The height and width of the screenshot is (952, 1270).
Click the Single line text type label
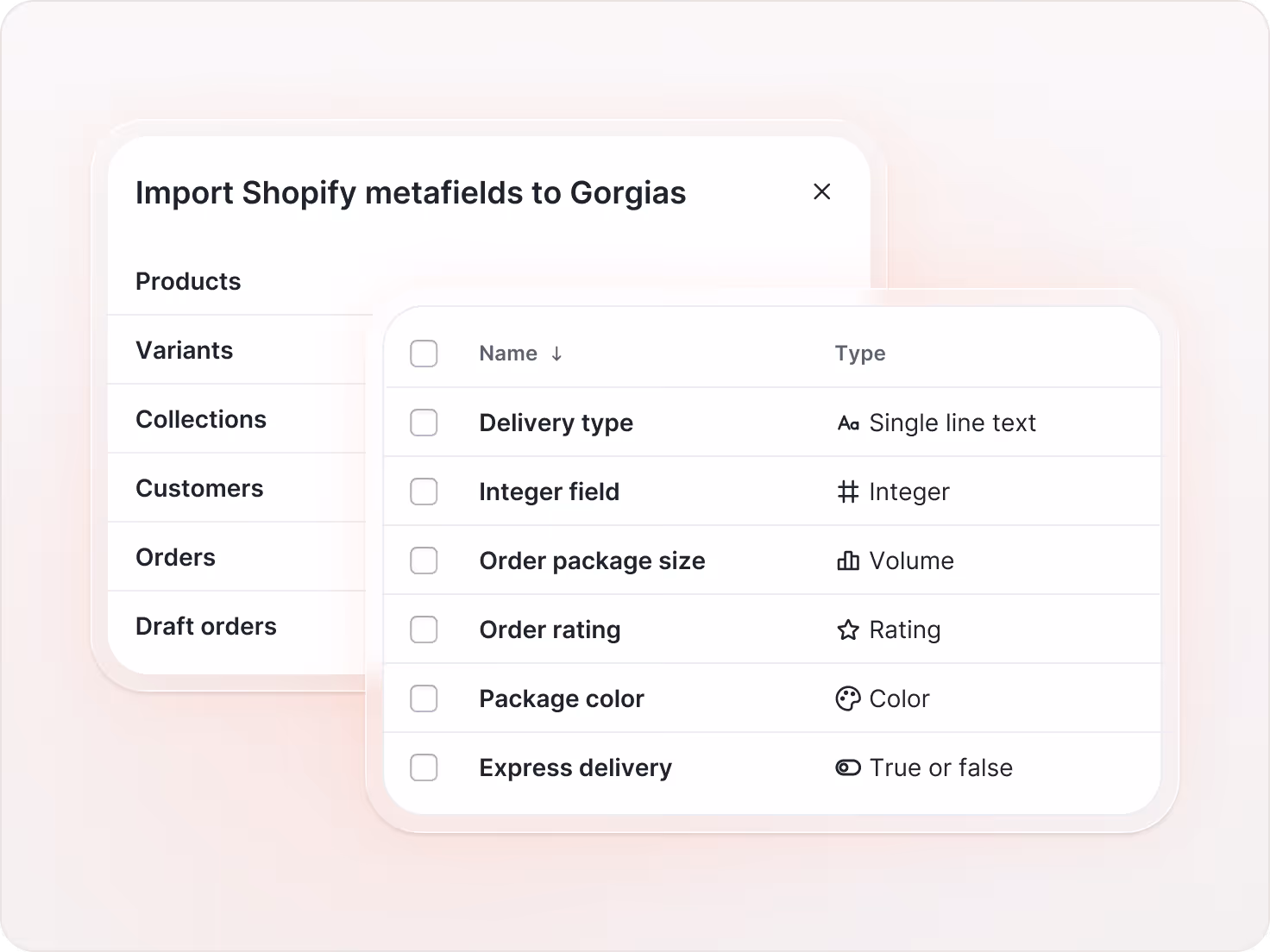(952, 423)
